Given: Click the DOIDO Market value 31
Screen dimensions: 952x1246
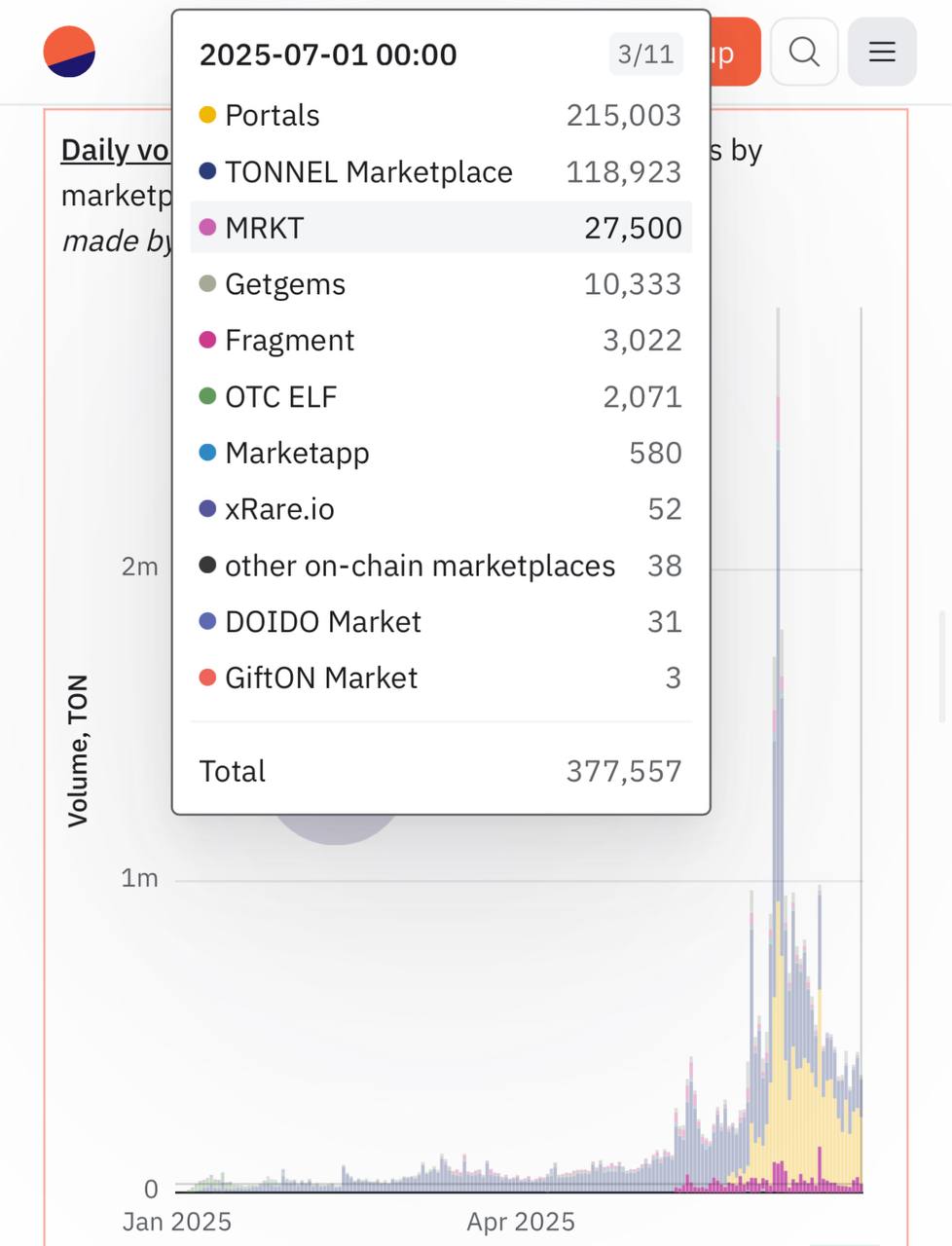Looking at the screenshot, I should 665,621.
